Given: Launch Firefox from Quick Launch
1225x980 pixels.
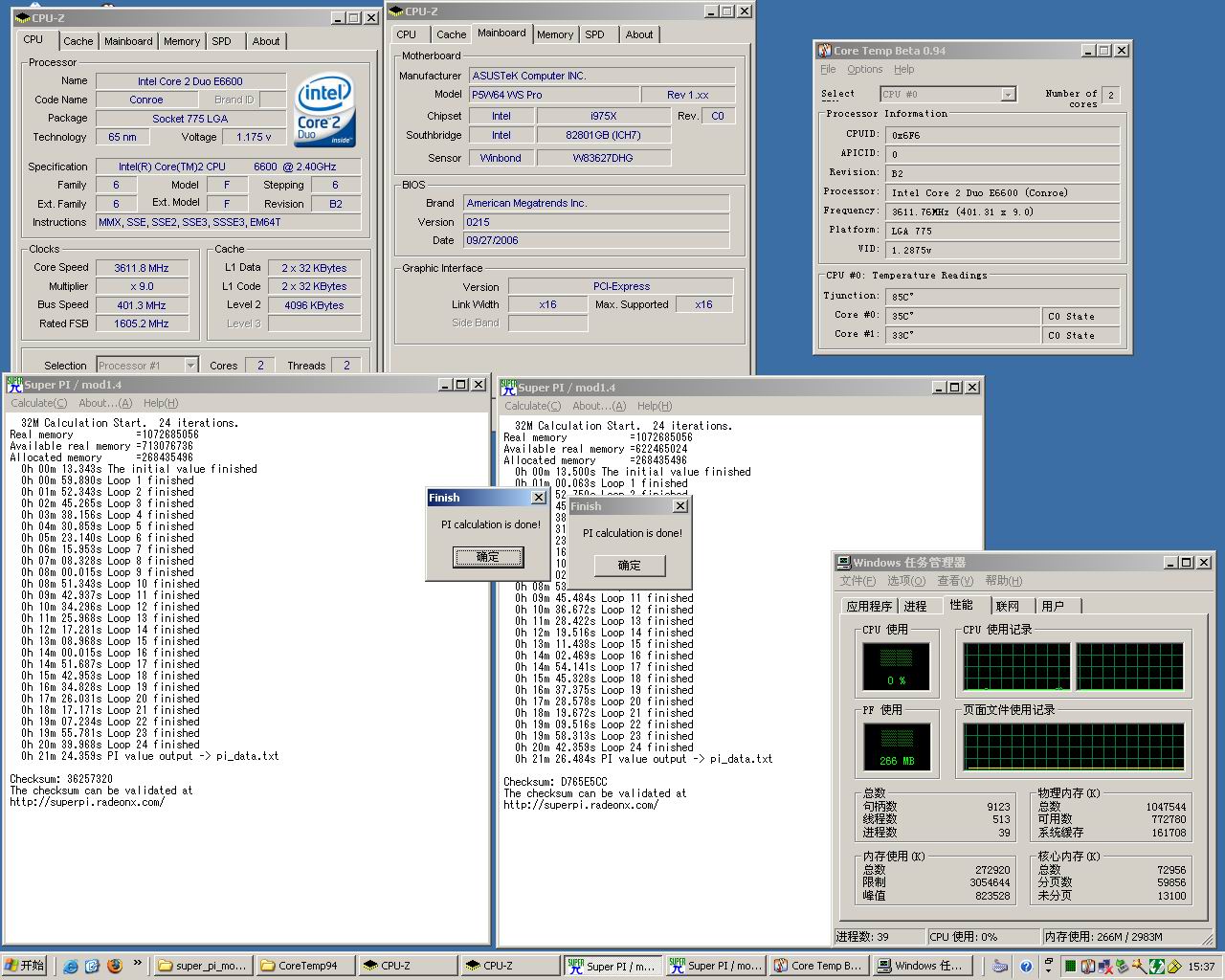Looking at the screenshot, I should coord(115,966).
